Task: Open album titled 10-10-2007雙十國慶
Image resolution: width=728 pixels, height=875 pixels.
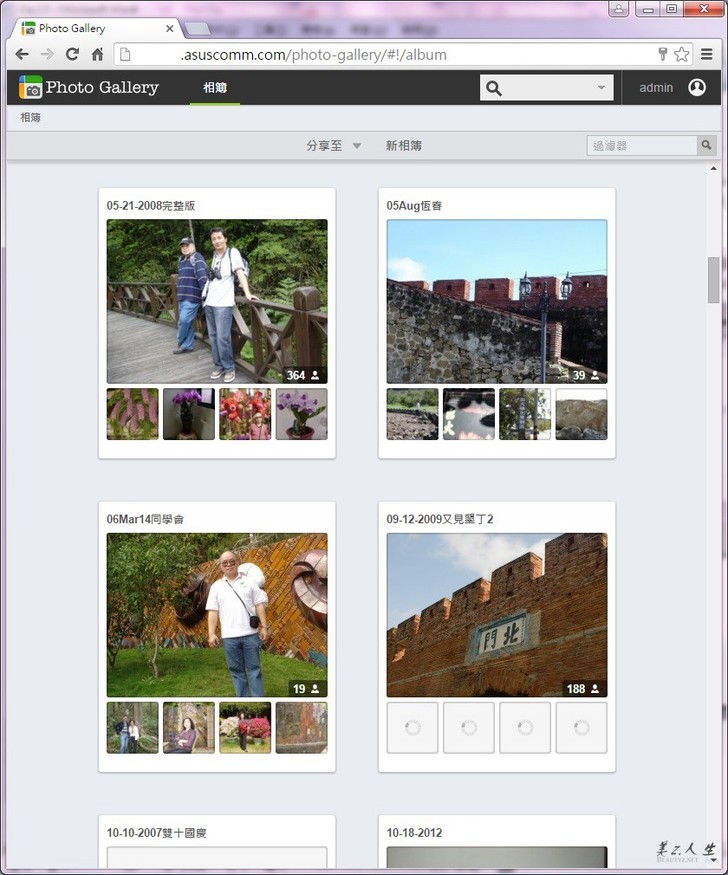Action: [x=156, y=833]
